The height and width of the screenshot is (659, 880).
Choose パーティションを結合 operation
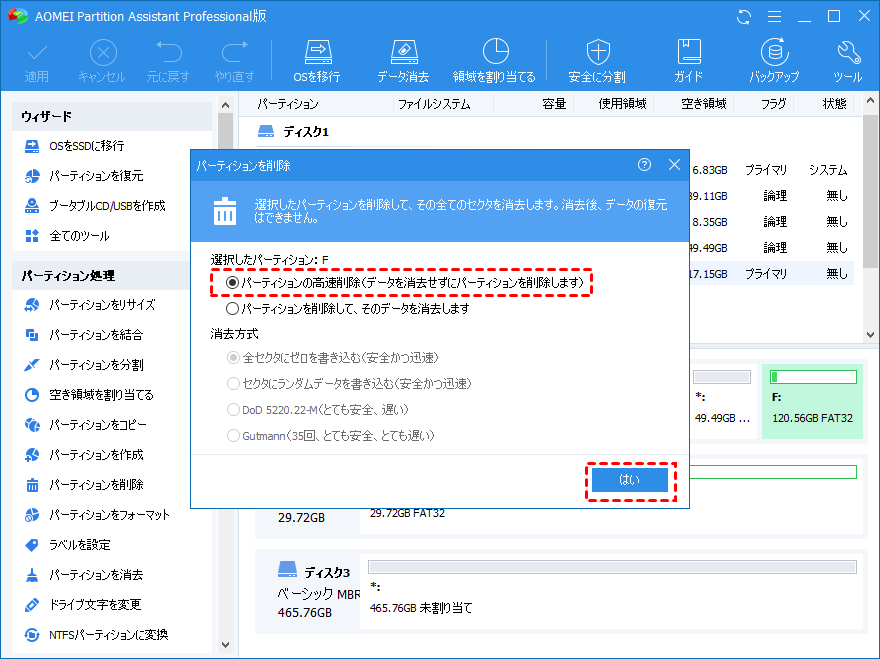84,335
